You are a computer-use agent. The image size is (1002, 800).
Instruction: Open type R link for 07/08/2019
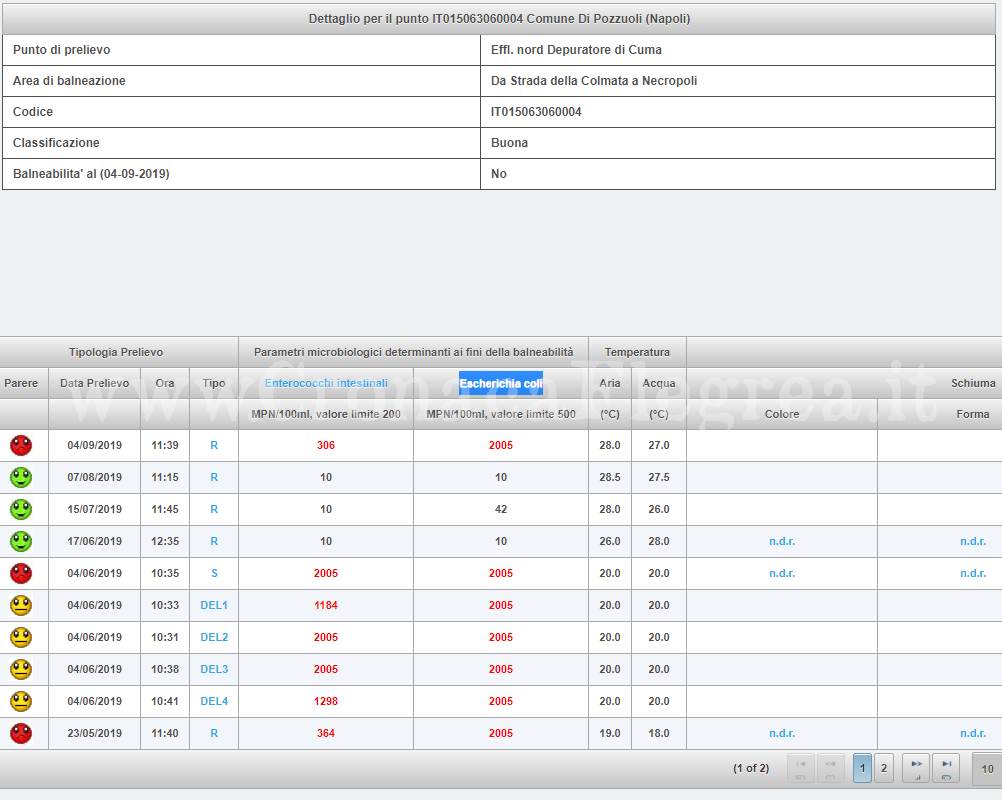214,477
